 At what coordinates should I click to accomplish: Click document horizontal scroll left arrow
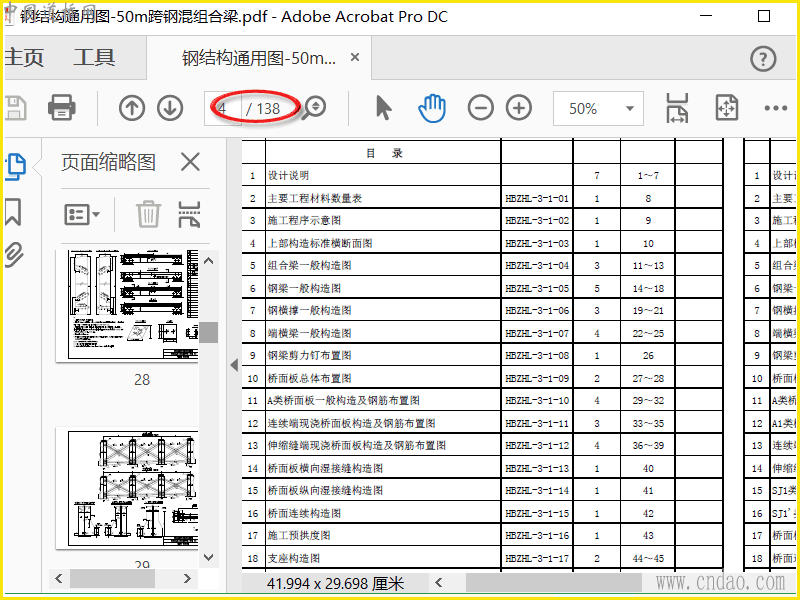click(439, 582)
